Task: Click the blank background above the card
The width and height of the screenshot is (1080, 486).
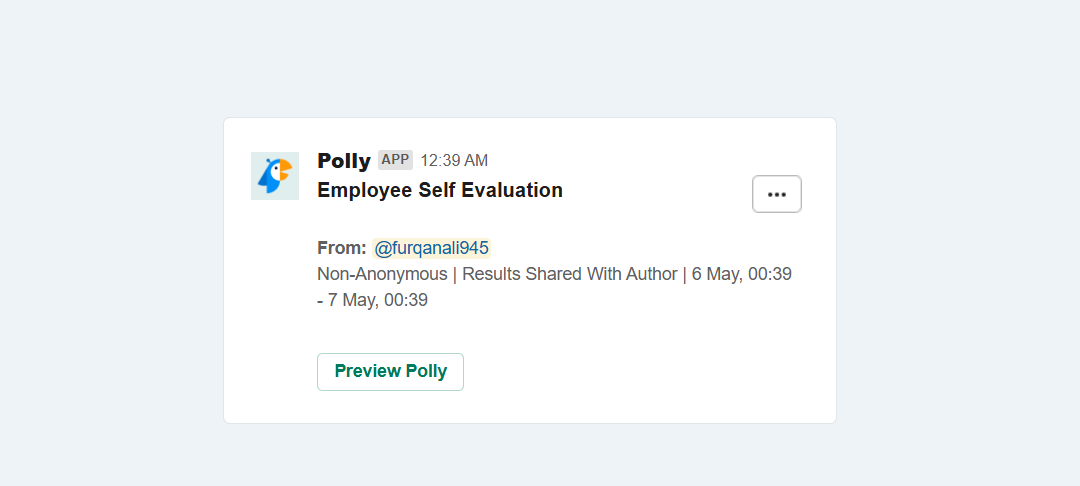Action: click(530, 59)
